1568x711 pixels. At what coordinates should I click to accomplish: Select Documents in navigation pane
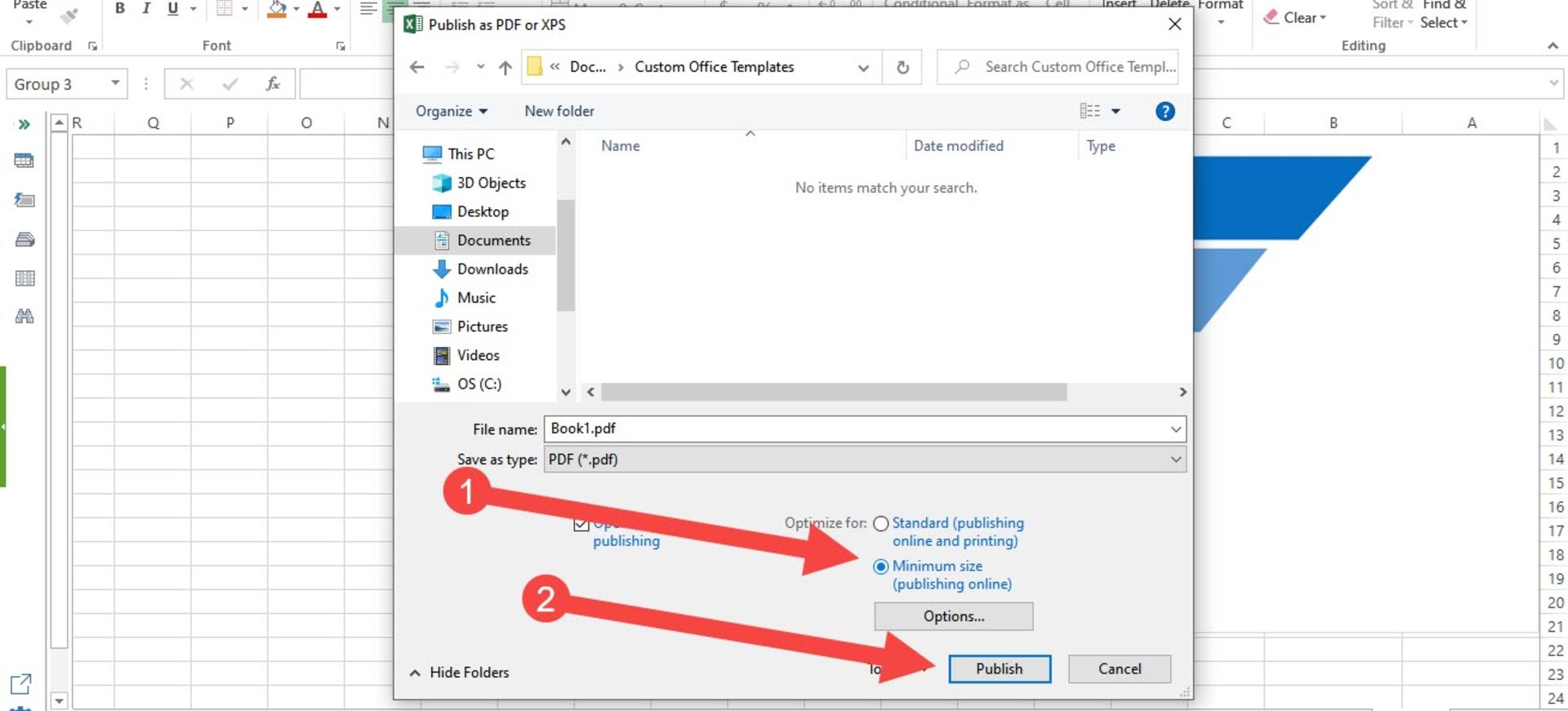[493, 240]
